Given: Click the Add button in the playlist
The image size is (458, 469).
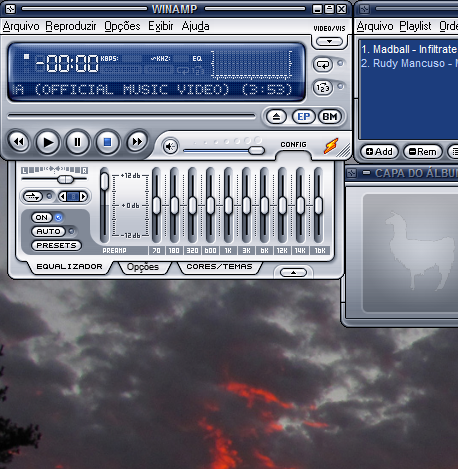Looking at the screenshot, I should [379, 152].
